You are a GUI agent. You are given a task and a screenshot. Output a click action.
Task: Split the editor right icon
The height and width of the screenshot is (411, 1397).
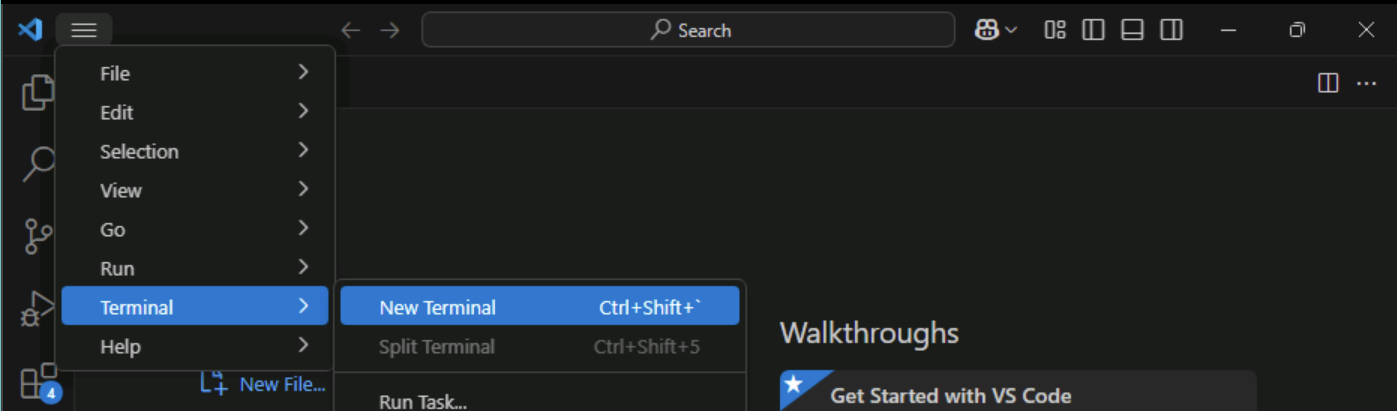coord(1328,83)
